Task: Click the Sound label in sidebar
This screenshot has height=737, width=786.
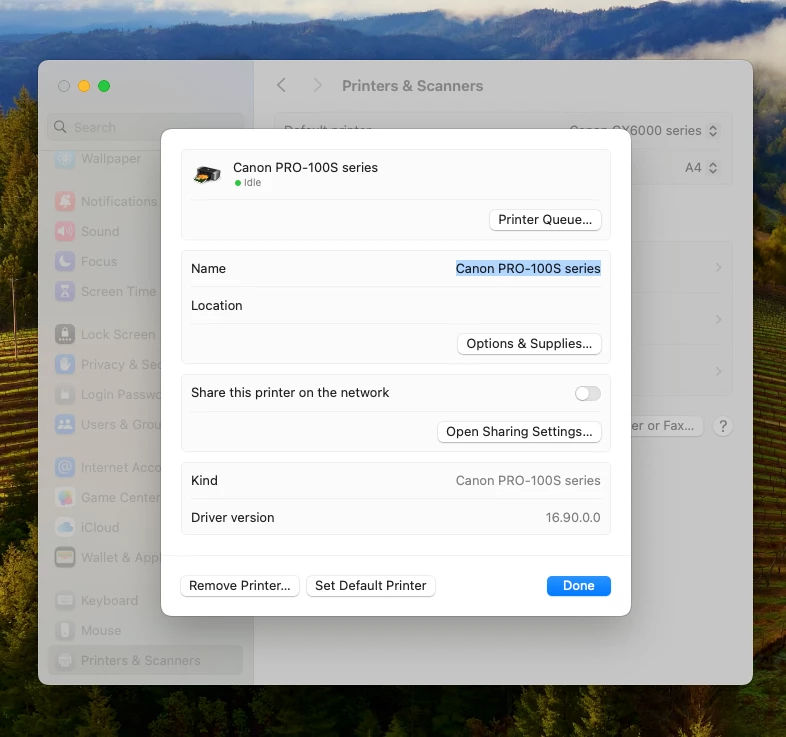Action: click(100, 232)
